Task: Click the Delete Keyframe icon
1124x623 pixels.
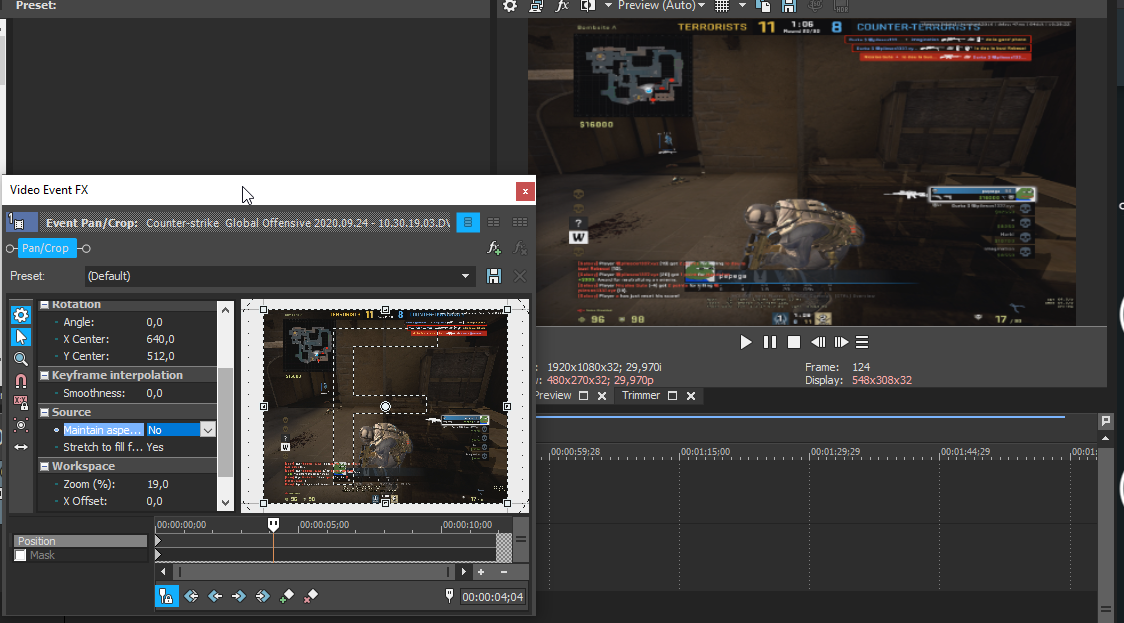Action: tap(310, 596)
